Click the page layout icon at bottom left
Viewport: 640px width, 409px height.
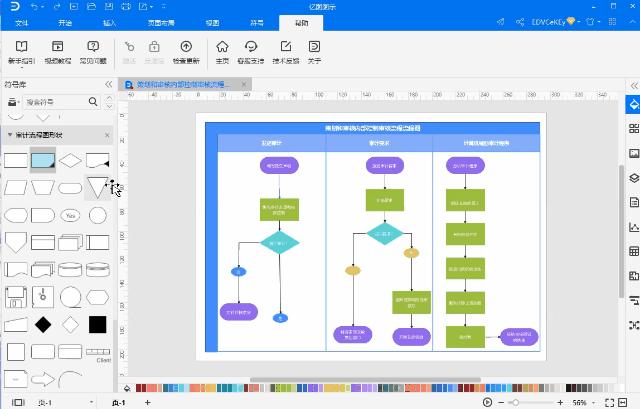(x=18, y=402)
